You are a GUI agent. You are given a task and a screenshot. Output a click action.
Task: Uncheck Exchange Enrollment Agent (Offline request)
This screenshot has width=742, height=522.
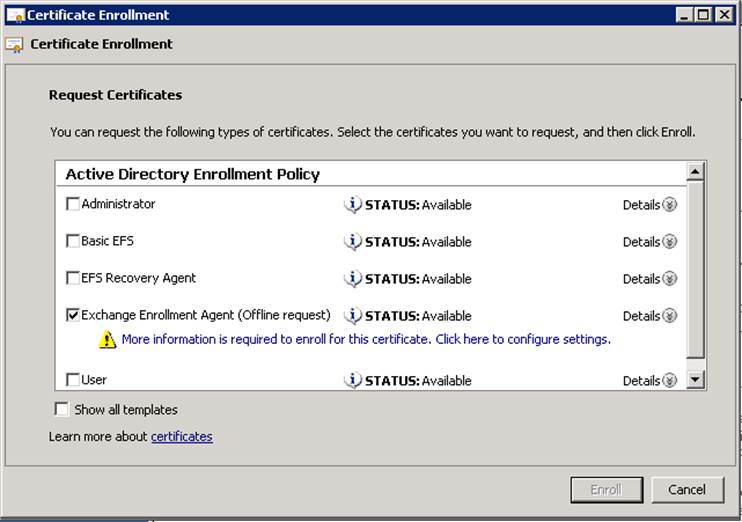pyautogui.click(x=73, y=315)
